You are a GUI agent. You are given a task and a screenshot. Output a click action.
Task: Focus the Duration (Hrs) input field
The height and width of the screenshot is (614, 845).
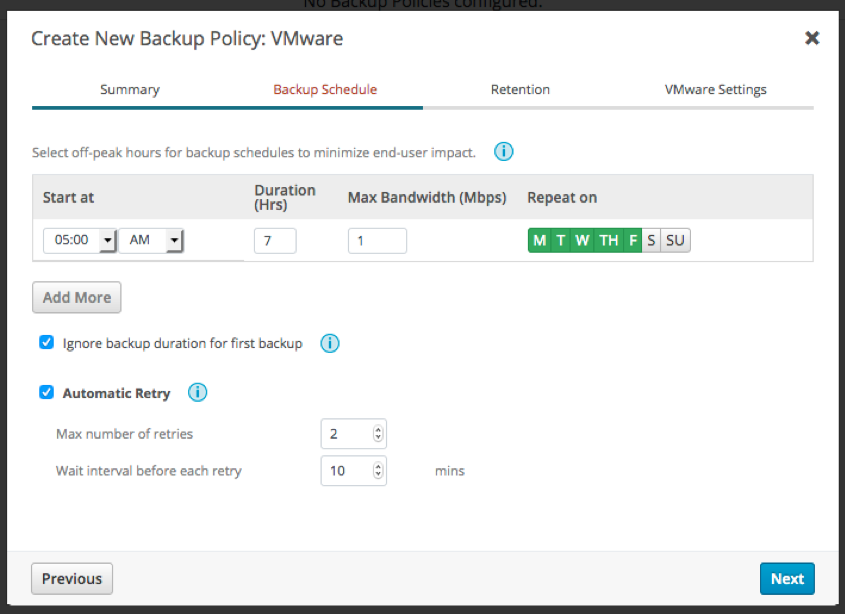tap(275, 240)
